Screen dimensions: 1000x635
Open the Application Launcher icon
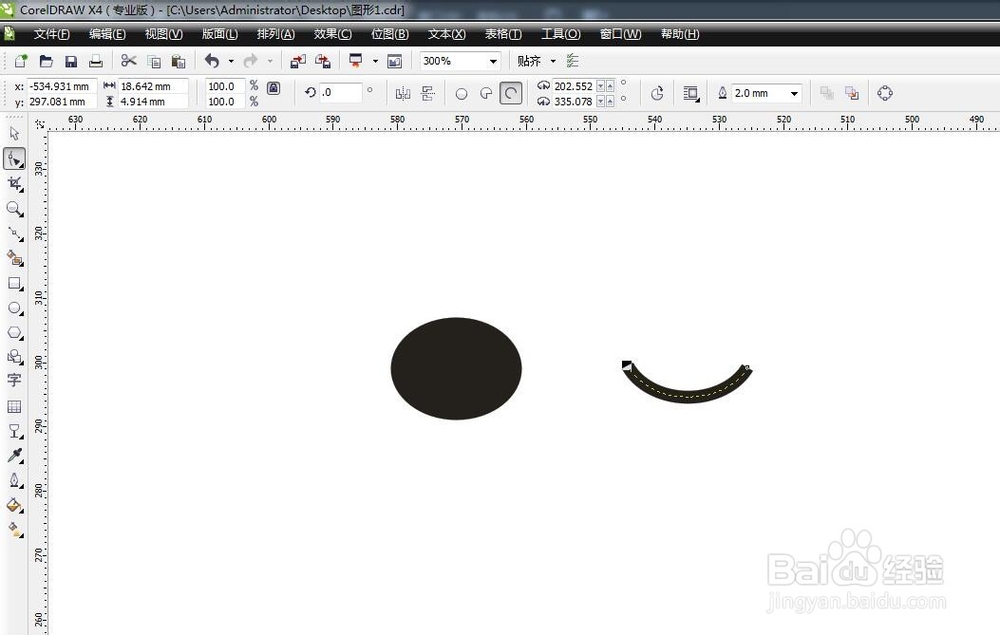point(356,61)
